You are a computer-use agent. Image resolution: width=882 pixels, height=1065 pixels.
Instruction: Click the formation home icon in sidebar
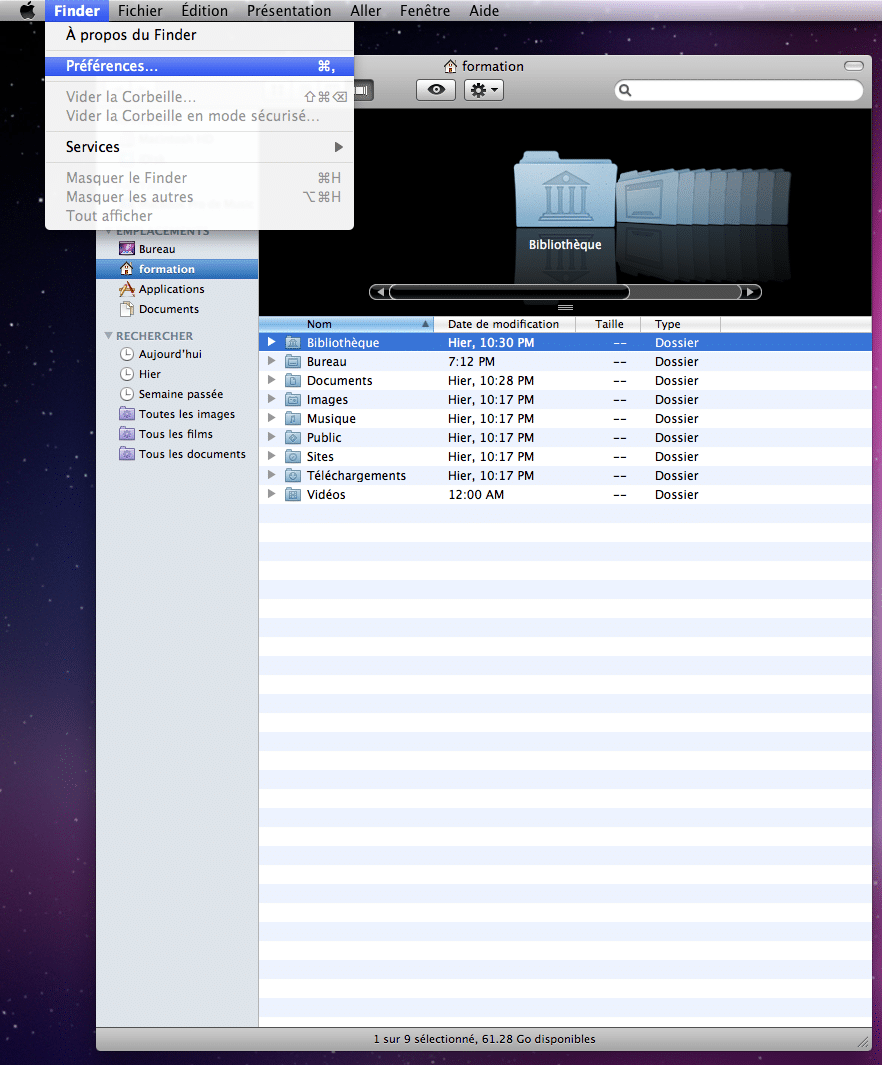(126, 269)
